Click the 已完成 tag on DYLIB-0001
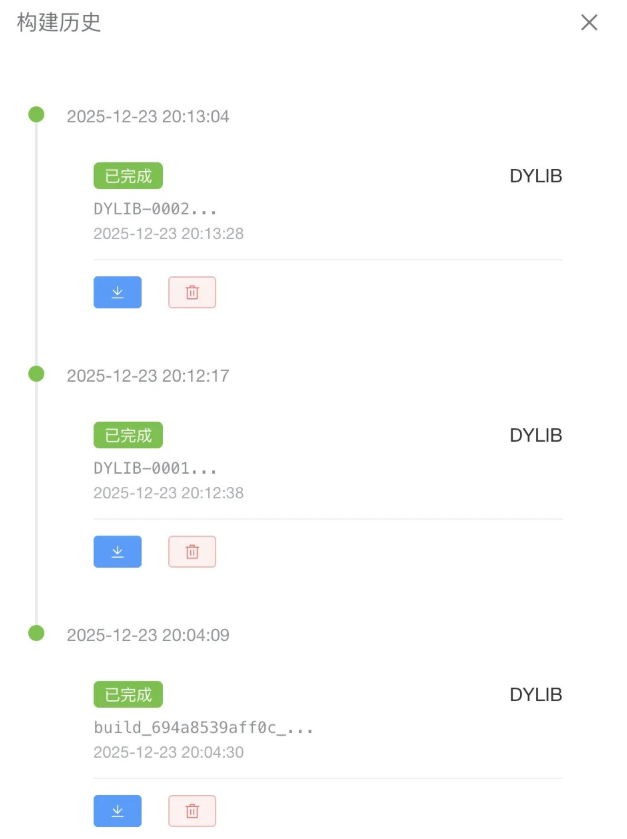The height and width of the screenshot is (839, 627). click(128, 435)
